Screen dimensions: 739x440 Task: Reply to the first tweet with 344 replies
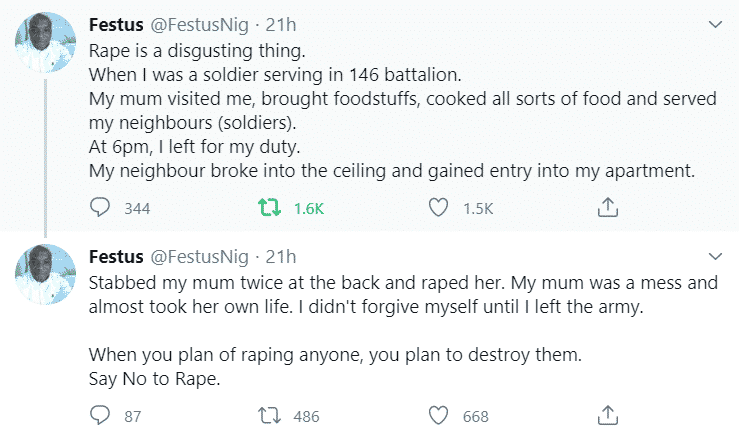100,208
